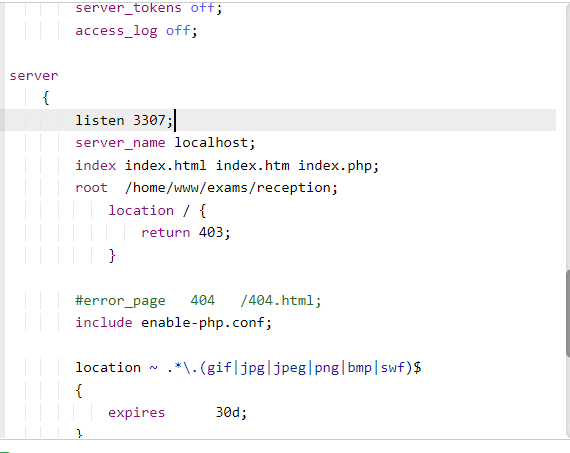
Task: Click on 'location / {' line
Action: [157, 211]
